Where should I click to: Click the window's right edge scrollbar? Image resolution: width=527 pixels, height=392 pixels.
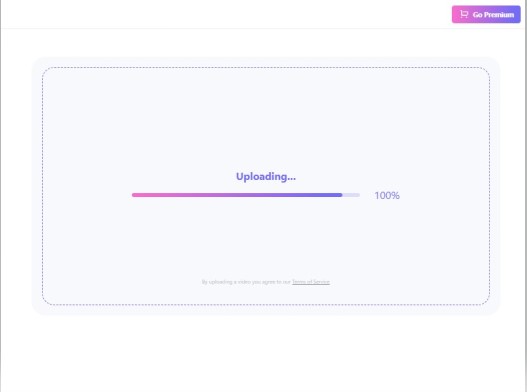pos(526,196)
